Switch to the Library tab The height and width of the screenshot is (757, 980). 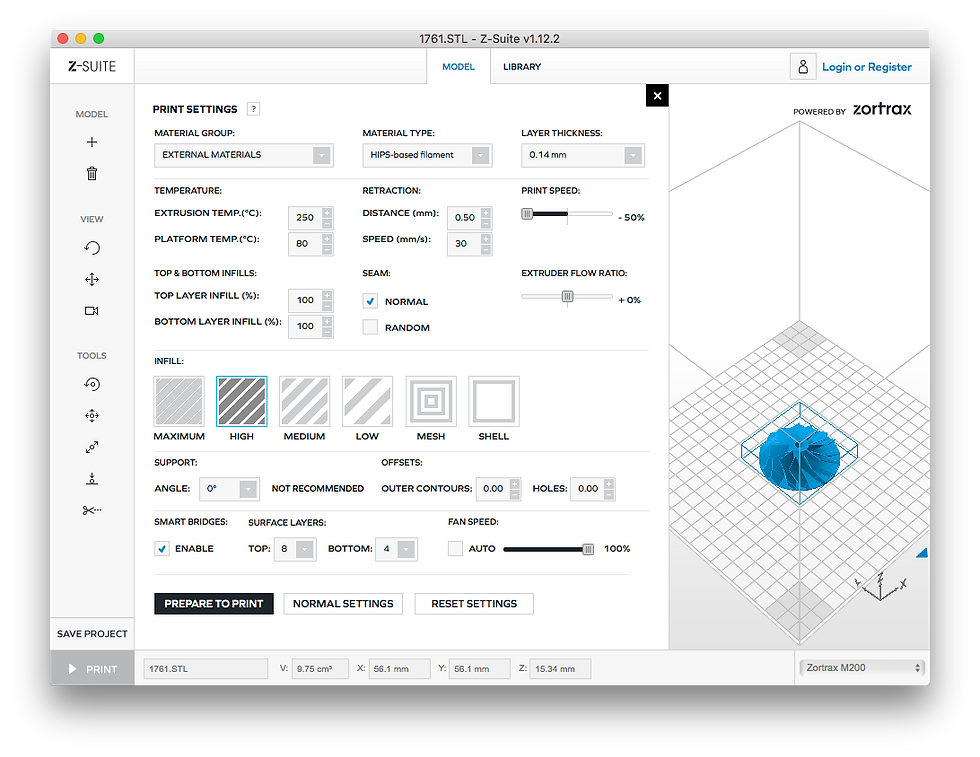522,66
